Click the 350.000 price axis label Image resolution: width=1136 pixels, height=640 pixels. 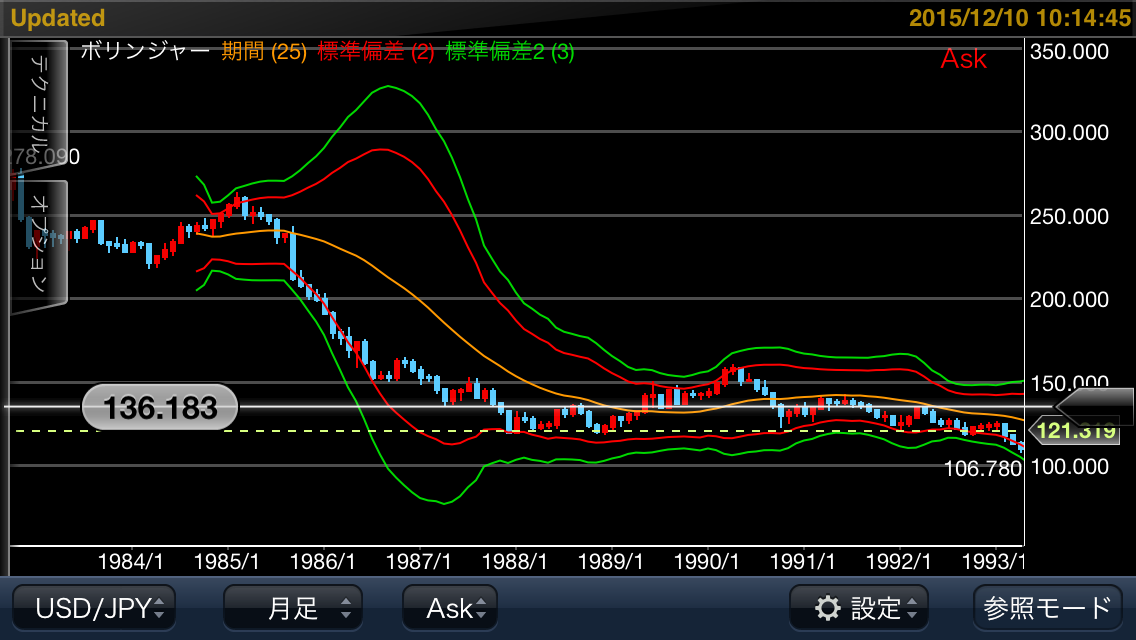1069,51
